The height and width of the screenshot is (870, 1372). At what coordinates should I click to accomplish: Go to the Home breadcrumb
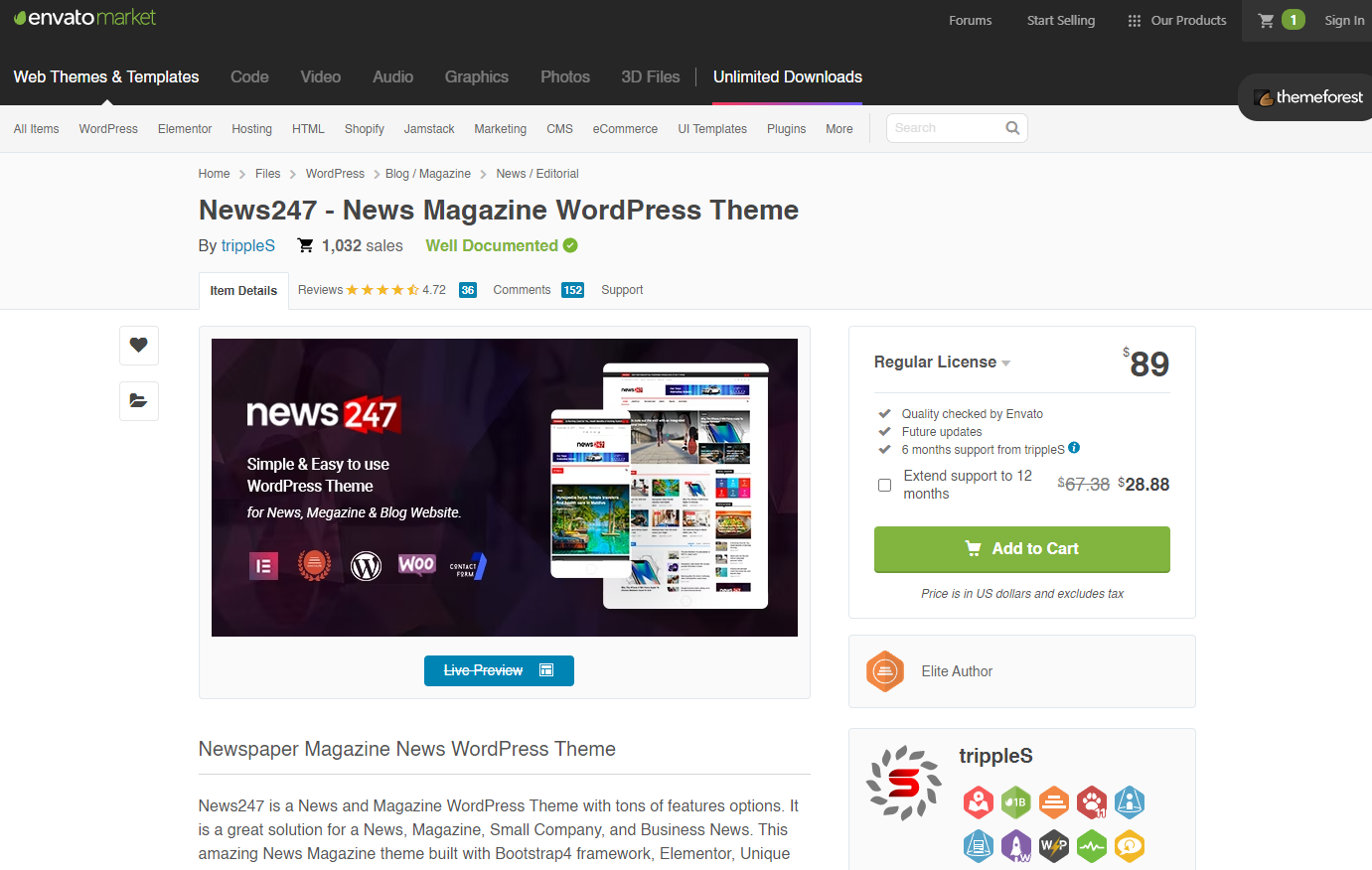pyautogui.click(x=214, y=174)
